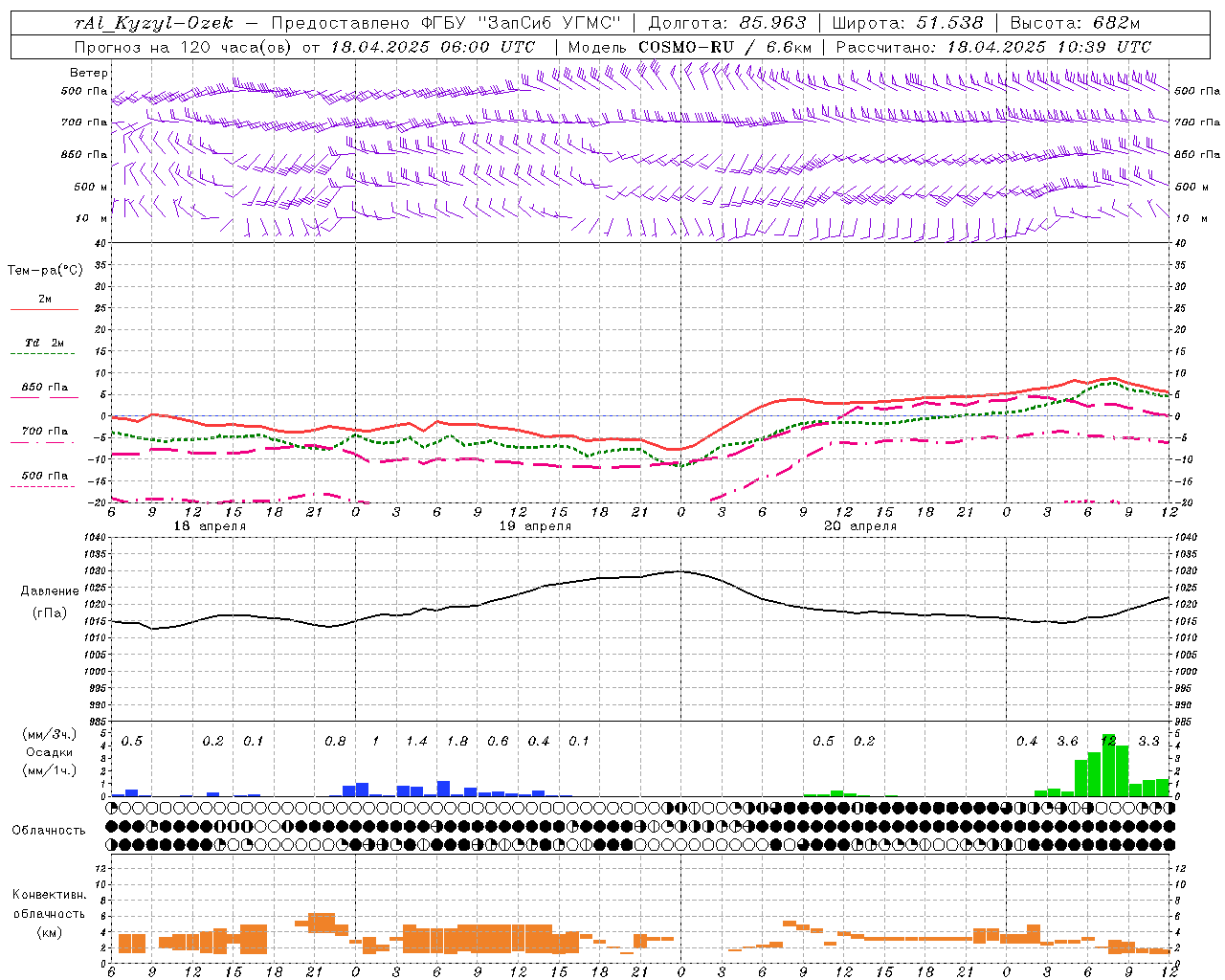Image resolution: width=1225 pixels, height=980 pixels.
Task: Click the 0.6 three-hour precipitation value
Action: pos(498,742)
